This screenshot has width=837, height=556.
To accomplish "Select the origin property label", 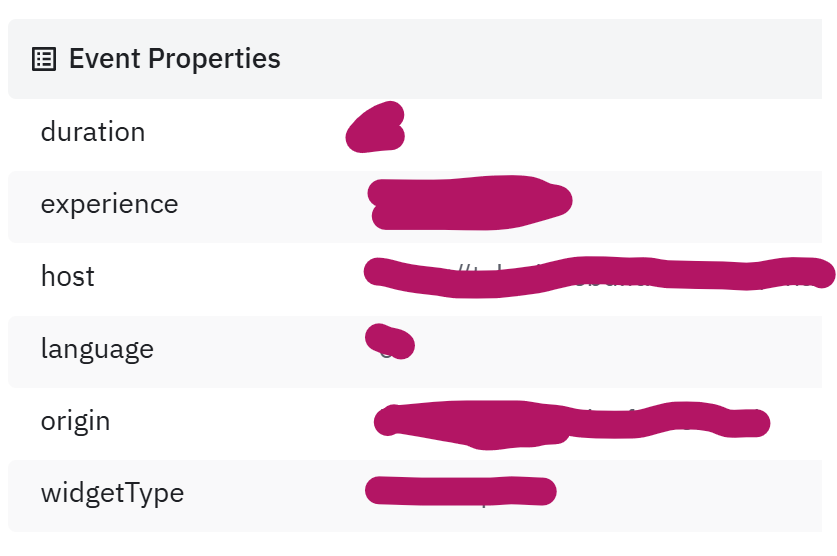I will (75, 422).
